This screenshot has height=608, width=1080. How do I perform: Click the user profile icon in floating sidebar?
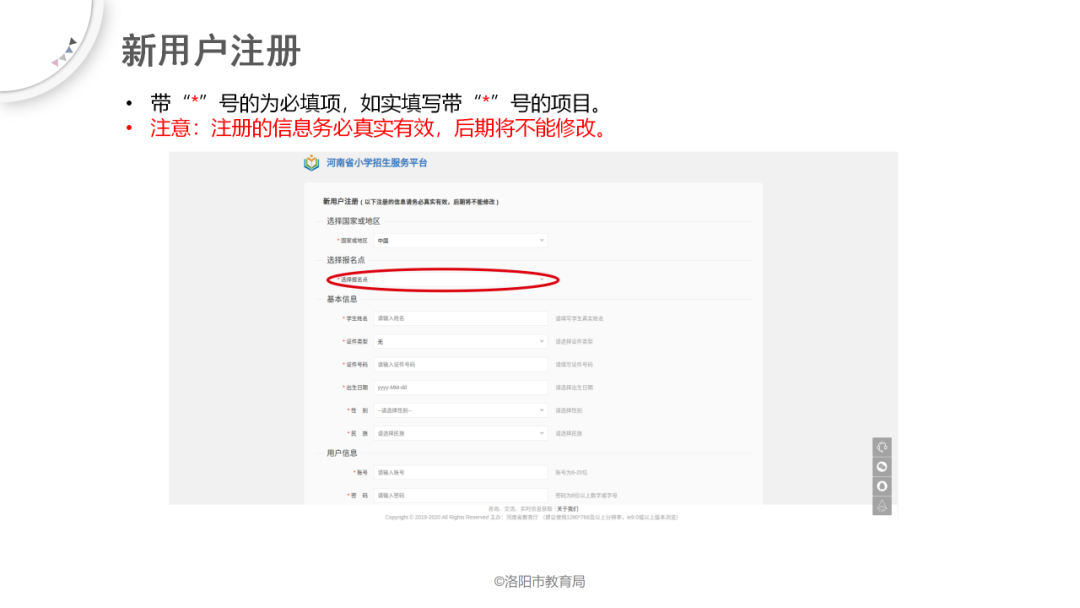881,487
